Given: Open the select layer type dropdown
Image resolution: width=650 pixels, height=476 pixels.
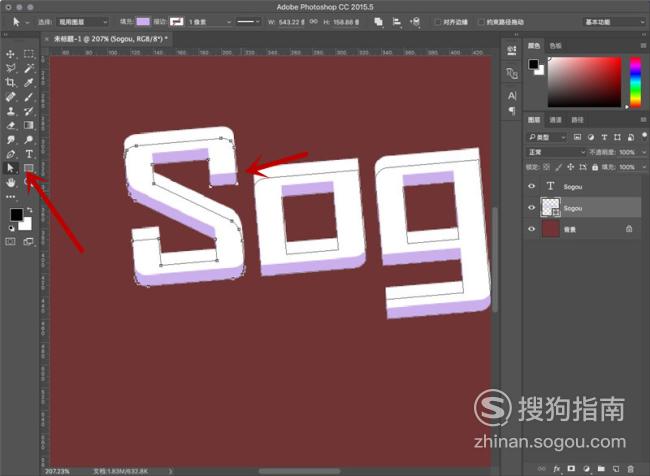Looking at the screenshot, I should 82,22.
